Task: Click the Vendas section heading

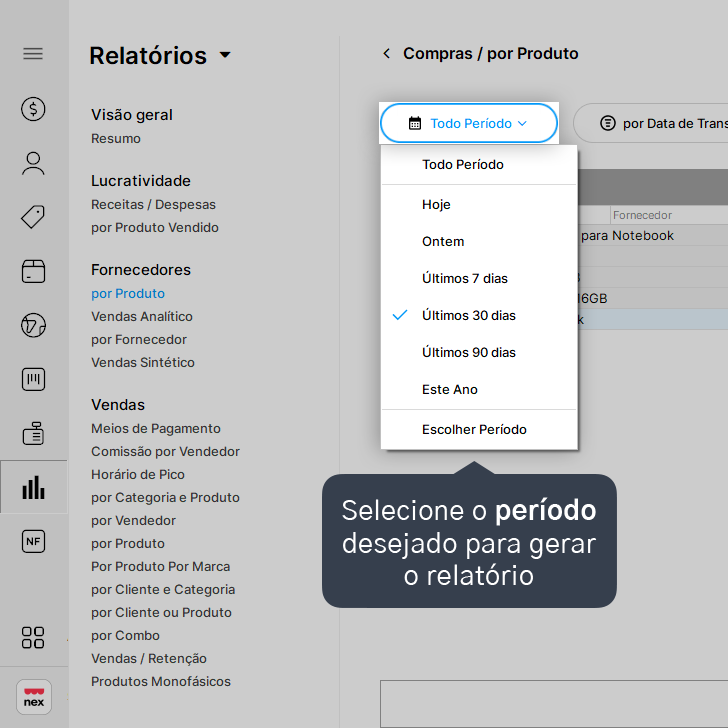Action: (x=118, y=405)
